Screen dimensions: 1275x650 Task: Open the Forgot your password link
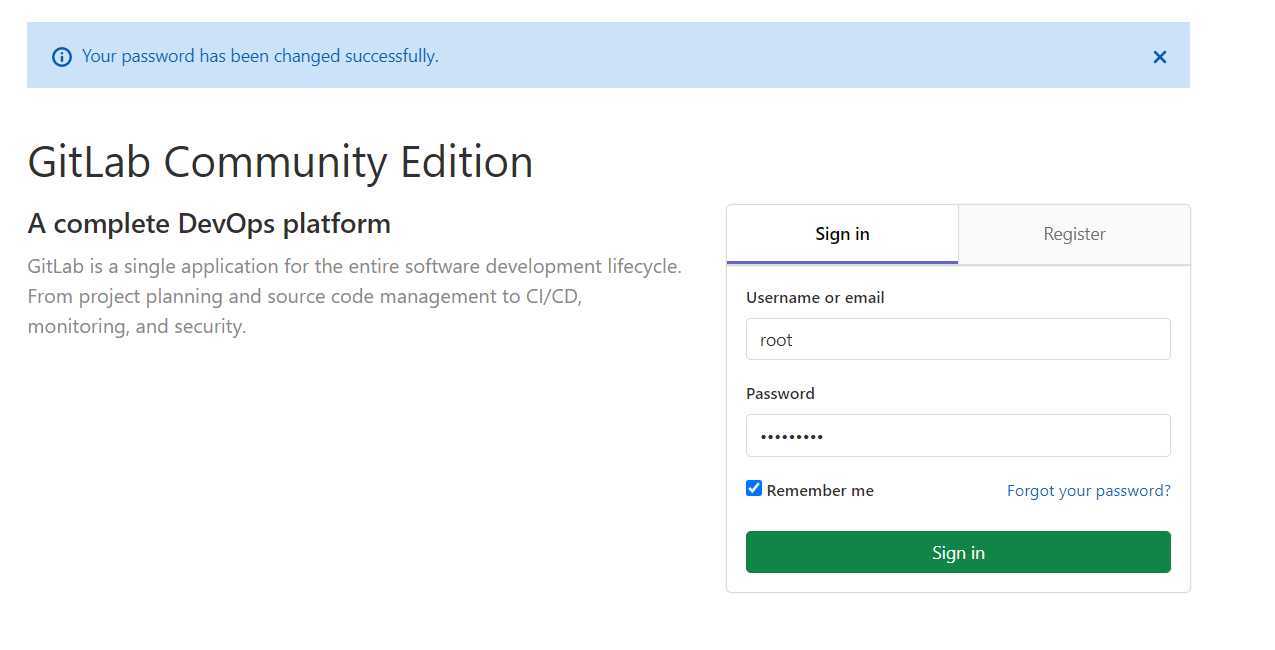point(1089,490)
